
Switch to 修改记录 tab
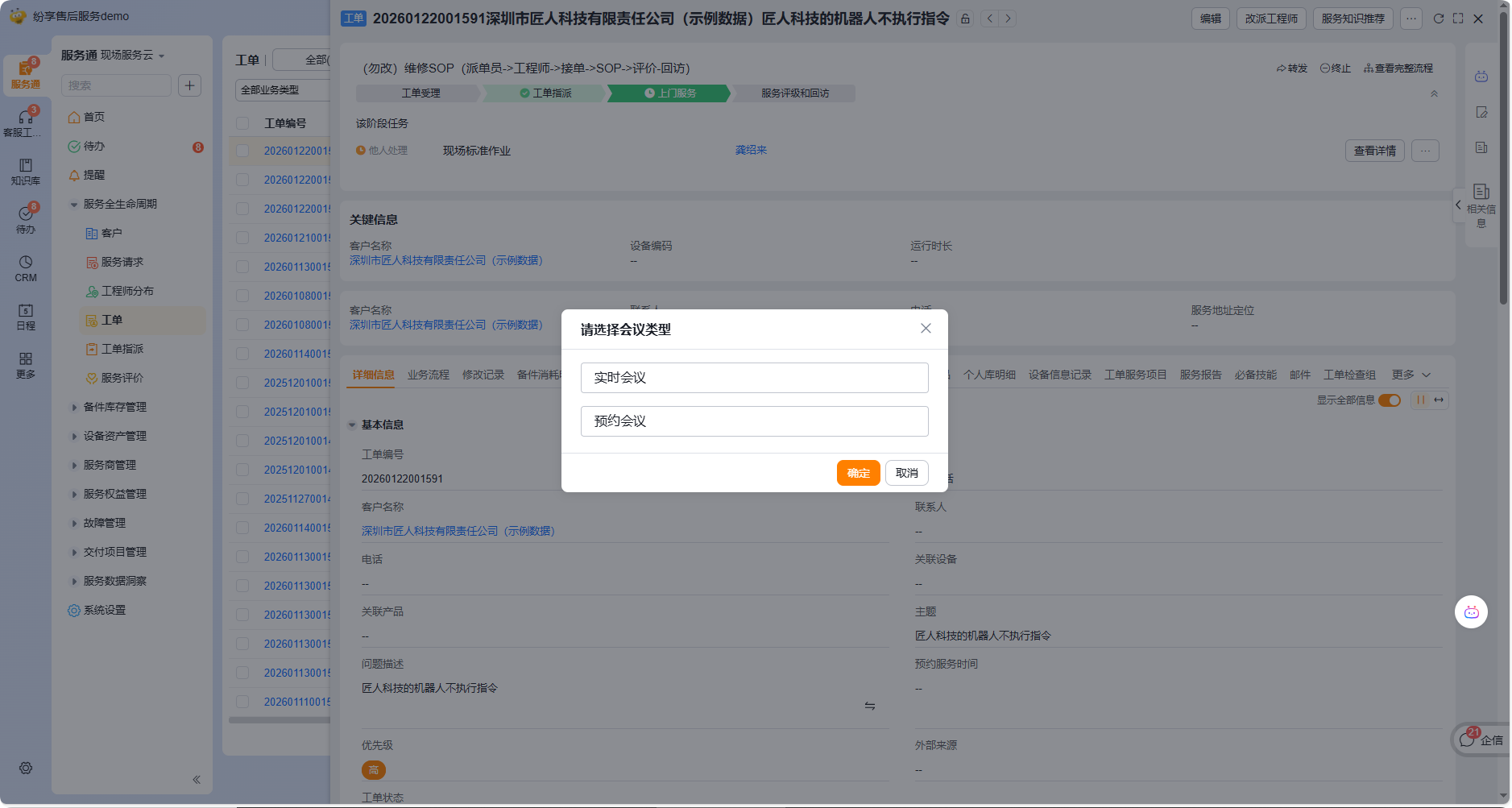point(483,375)
